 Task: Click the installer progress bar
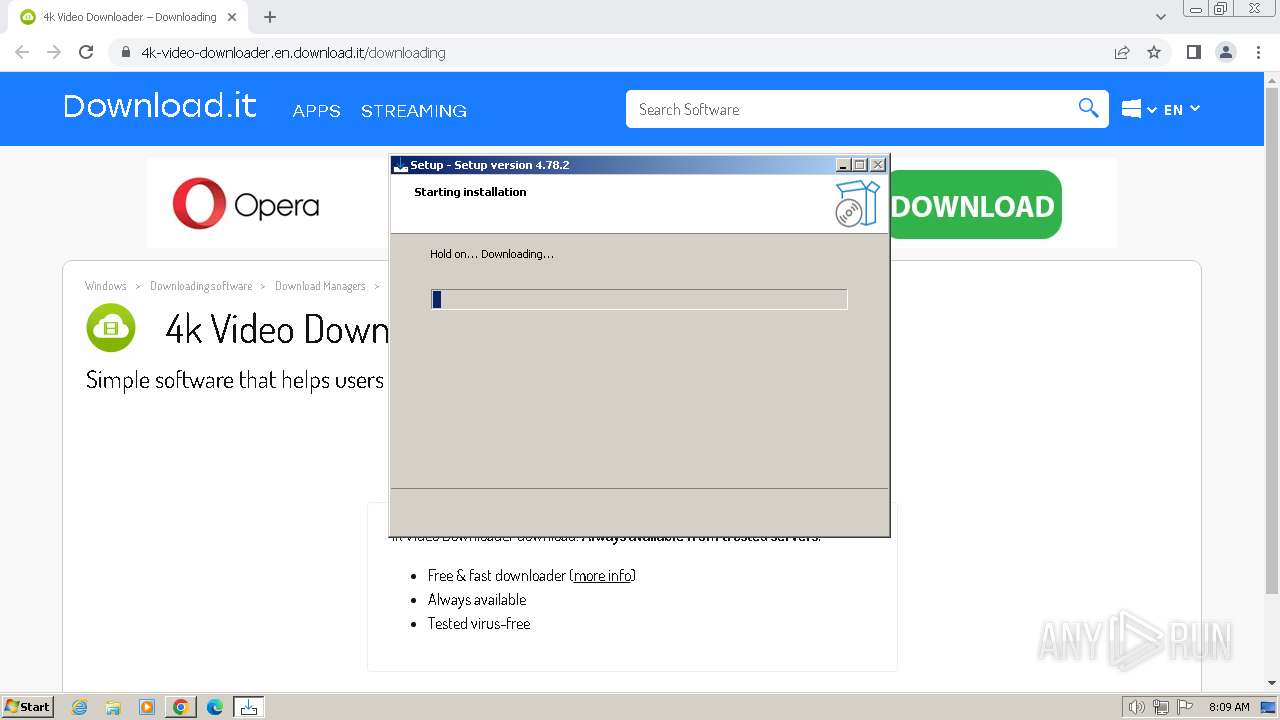tap(639, 299)
